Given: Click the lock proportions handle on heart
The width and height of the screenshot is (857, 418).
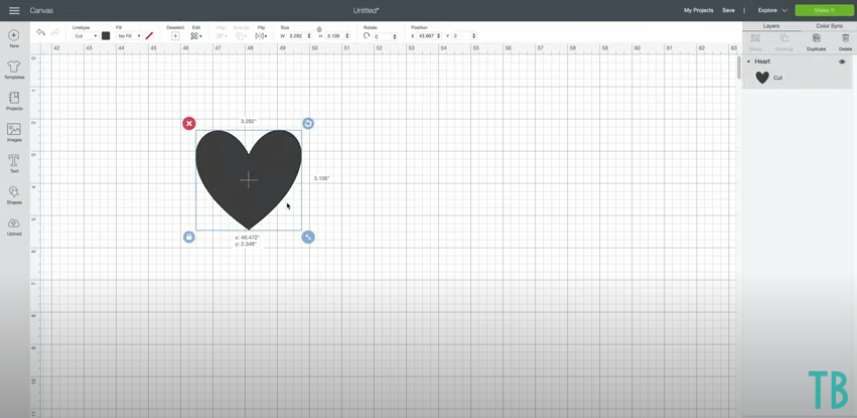Looking at the screenshot, I should pos(189,237).
